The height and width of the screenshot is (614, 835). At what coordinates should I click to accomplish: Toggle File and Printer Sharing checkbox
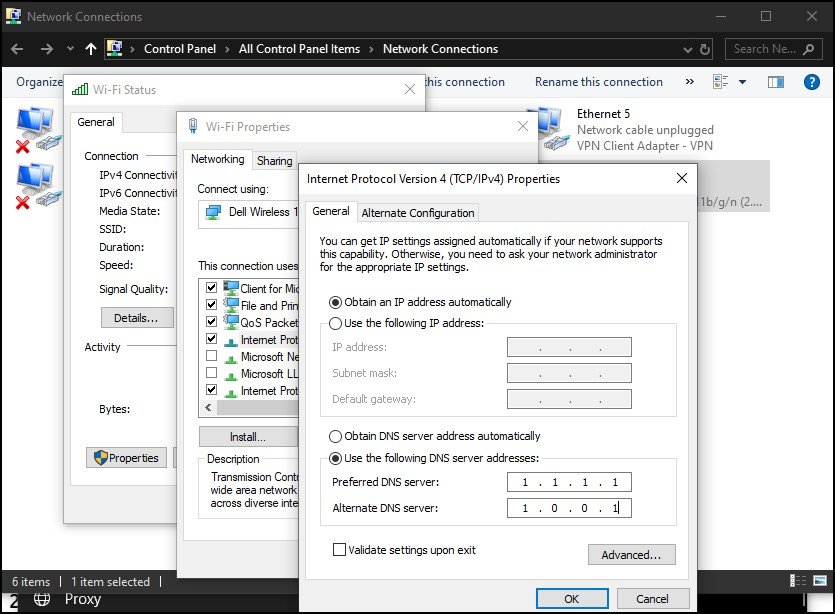[211, 305]
